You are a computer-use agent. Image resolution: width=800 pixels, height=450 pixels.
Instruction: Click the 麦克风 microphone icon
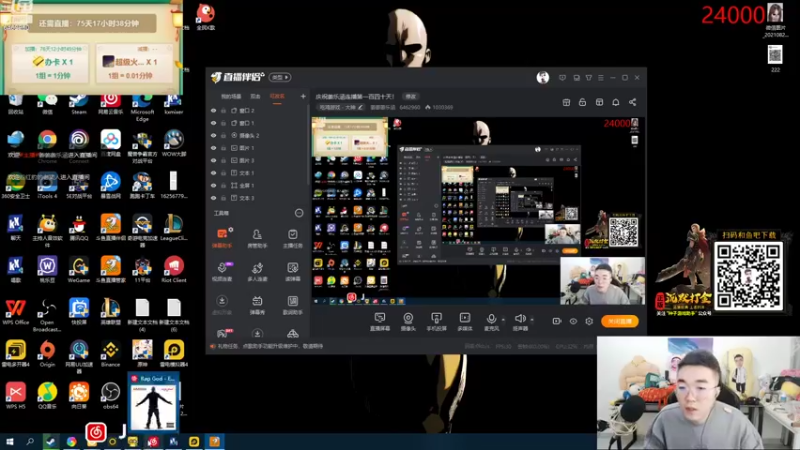pos(491,319)
